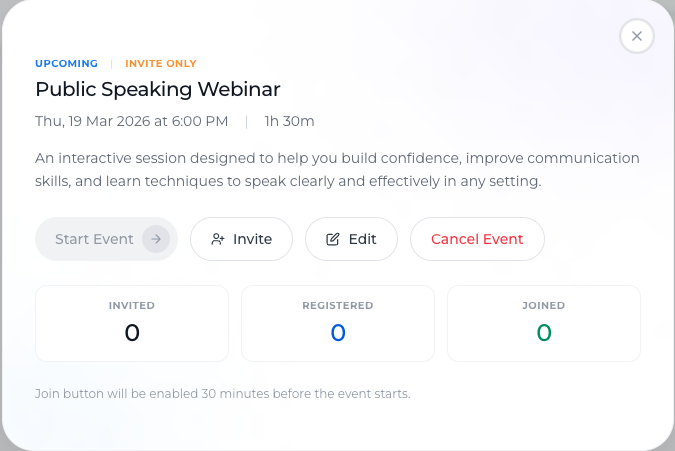Click the Join button availability note
This screenshot has height=451, width=675.
[x=223, y=394]
